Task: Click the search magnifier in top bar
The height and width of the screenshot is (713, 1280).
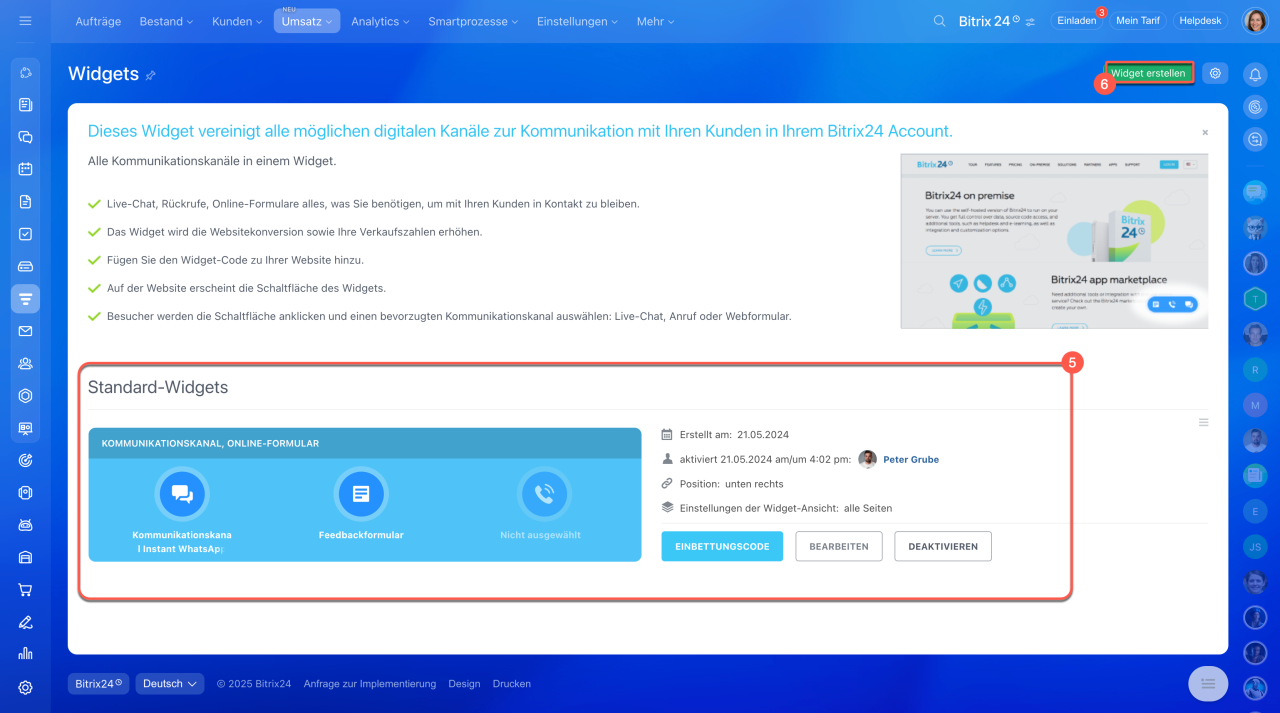Action: (x=939, y=21)
